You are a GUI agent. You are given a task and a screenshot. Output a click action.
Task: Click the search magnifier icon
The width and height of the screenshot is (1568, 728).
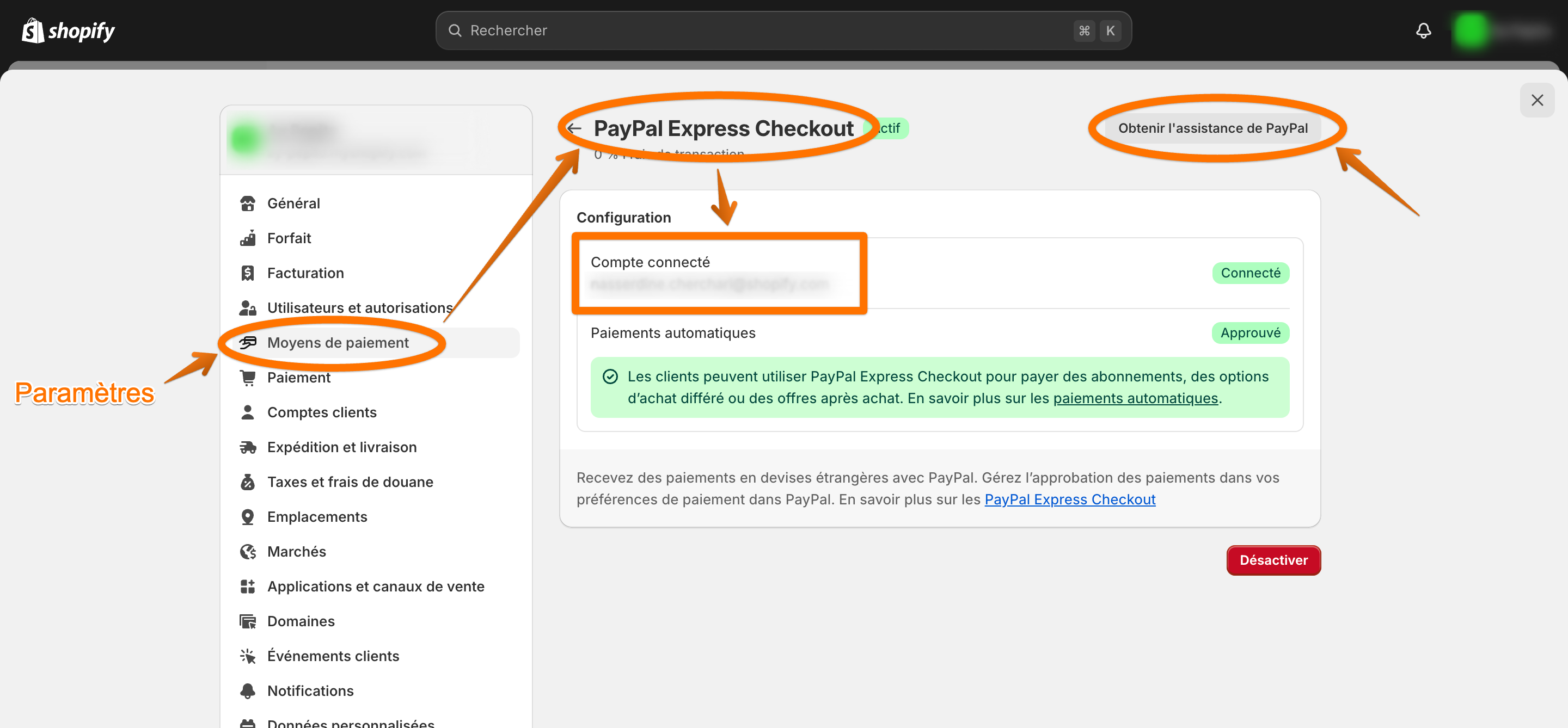455,30
